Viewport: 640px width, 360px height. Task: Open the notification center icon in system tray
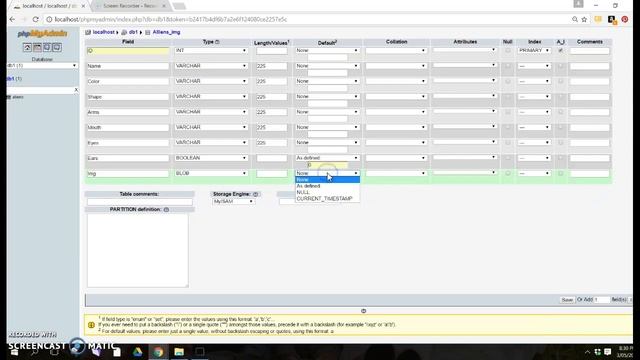608,352
